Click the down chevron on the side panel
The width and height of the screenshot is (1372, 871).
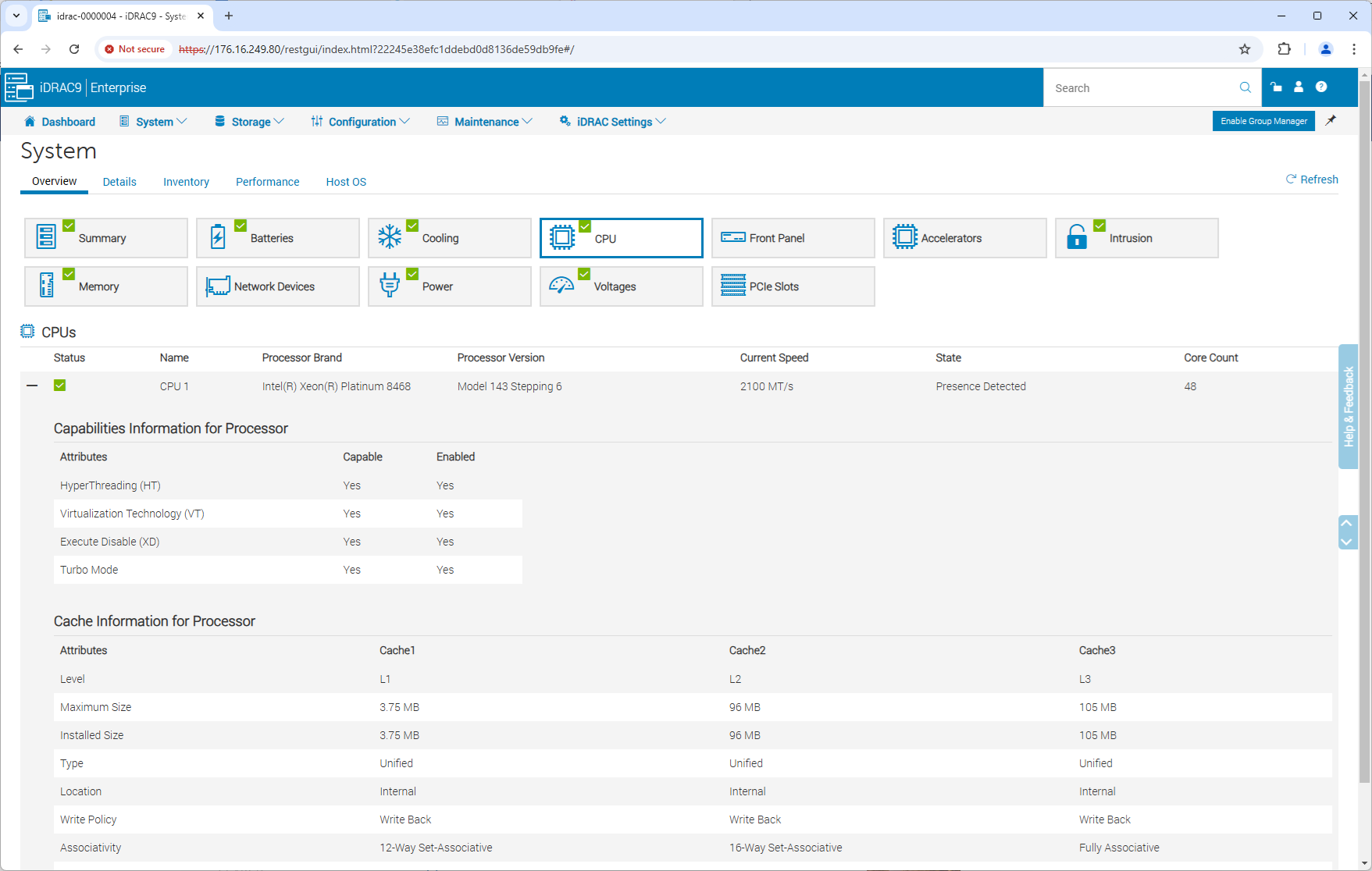1347,542
